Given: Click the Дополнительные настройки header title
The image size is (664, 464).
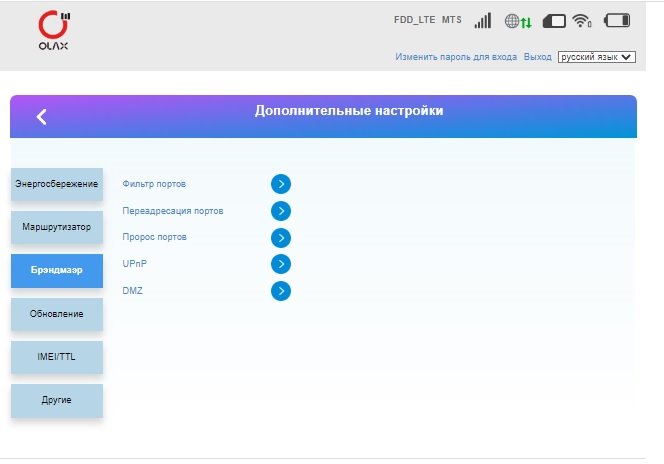Looking at the screenshot, I should 349,110.
